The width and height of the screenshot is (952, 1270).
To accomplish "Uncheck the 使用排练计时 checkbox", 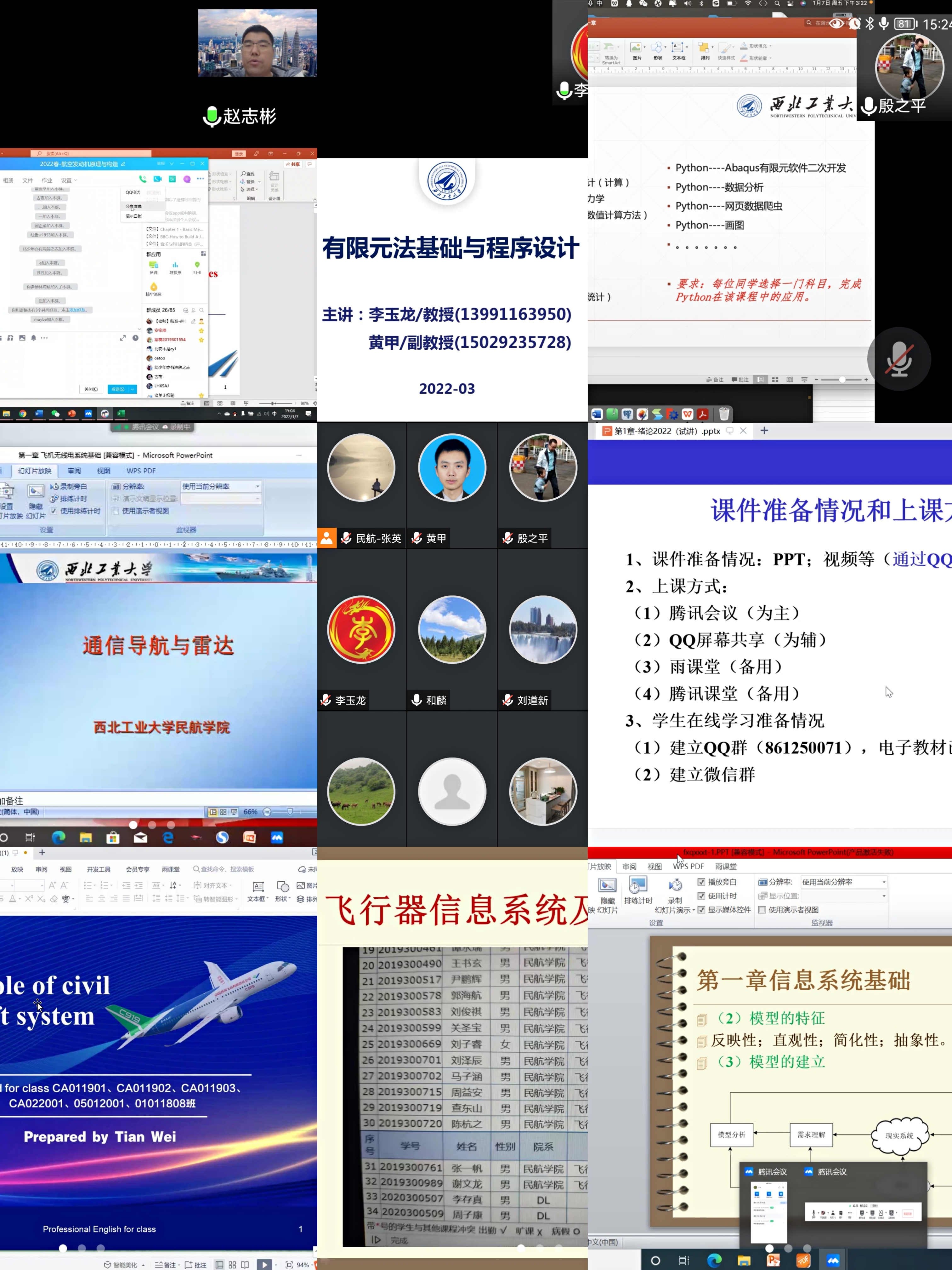I will pyautogui.click(x=54, y=511).
